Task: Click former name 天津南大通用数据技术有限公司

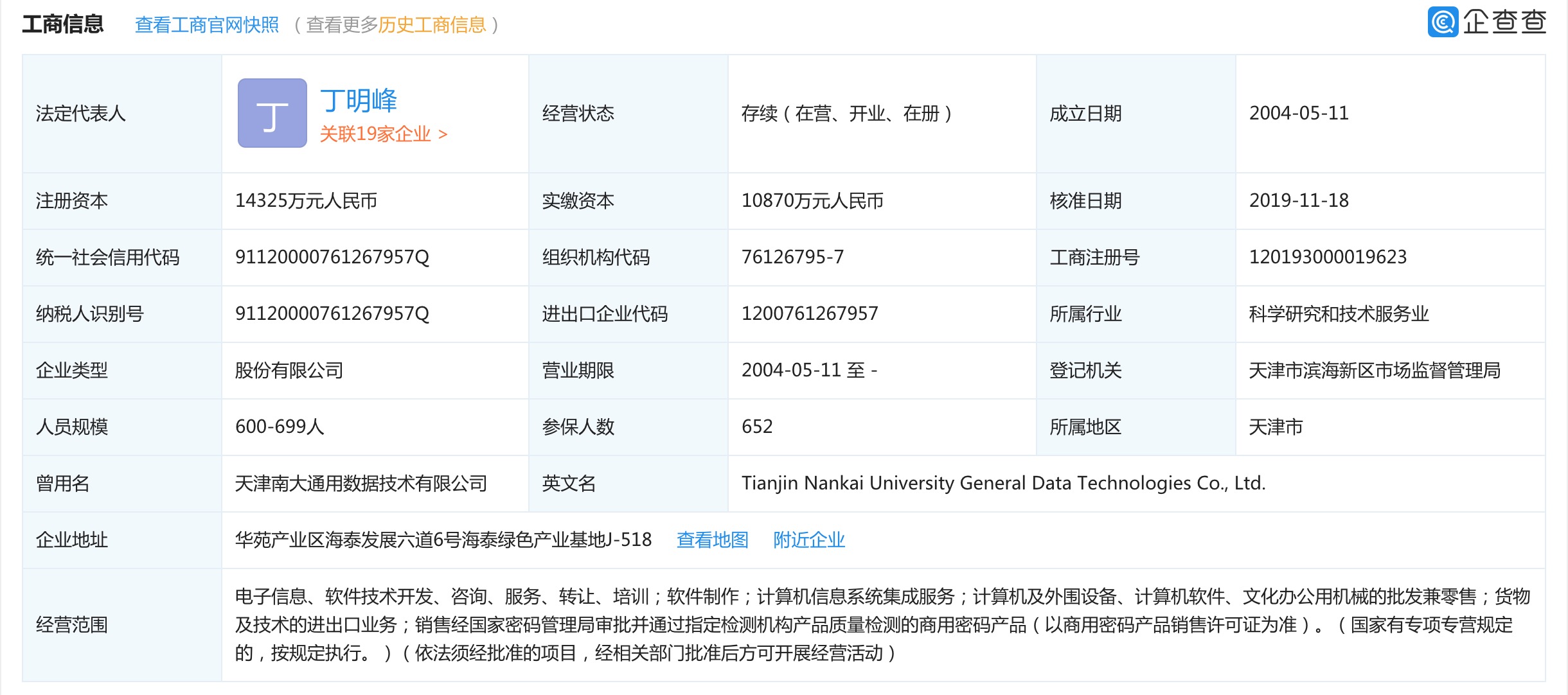Action: click(361, 483)
